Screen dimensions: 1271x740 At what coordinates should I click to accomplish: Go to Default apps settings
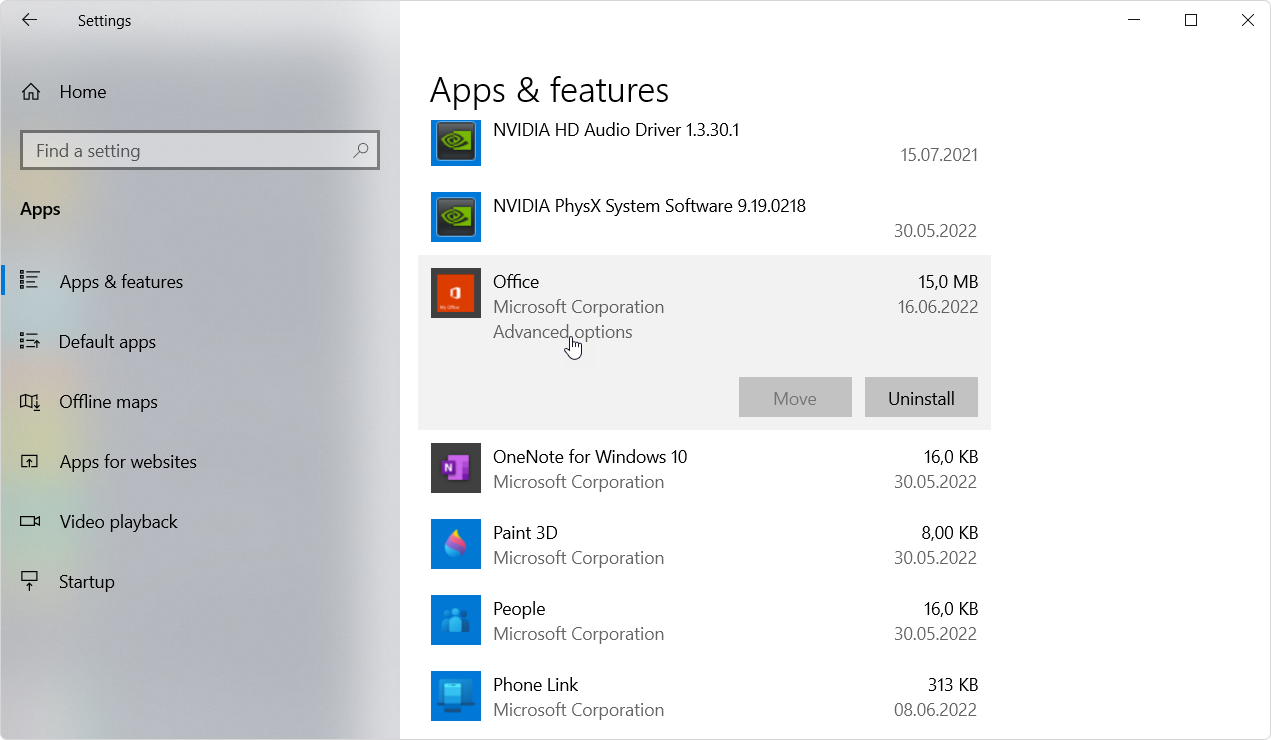tap(200, 341)
